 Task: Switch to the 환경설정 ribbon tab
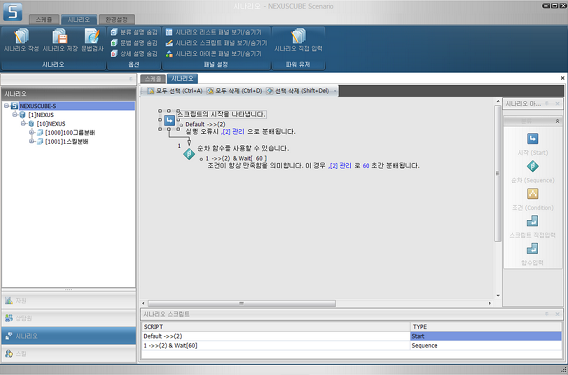click(x=117, y=20)
